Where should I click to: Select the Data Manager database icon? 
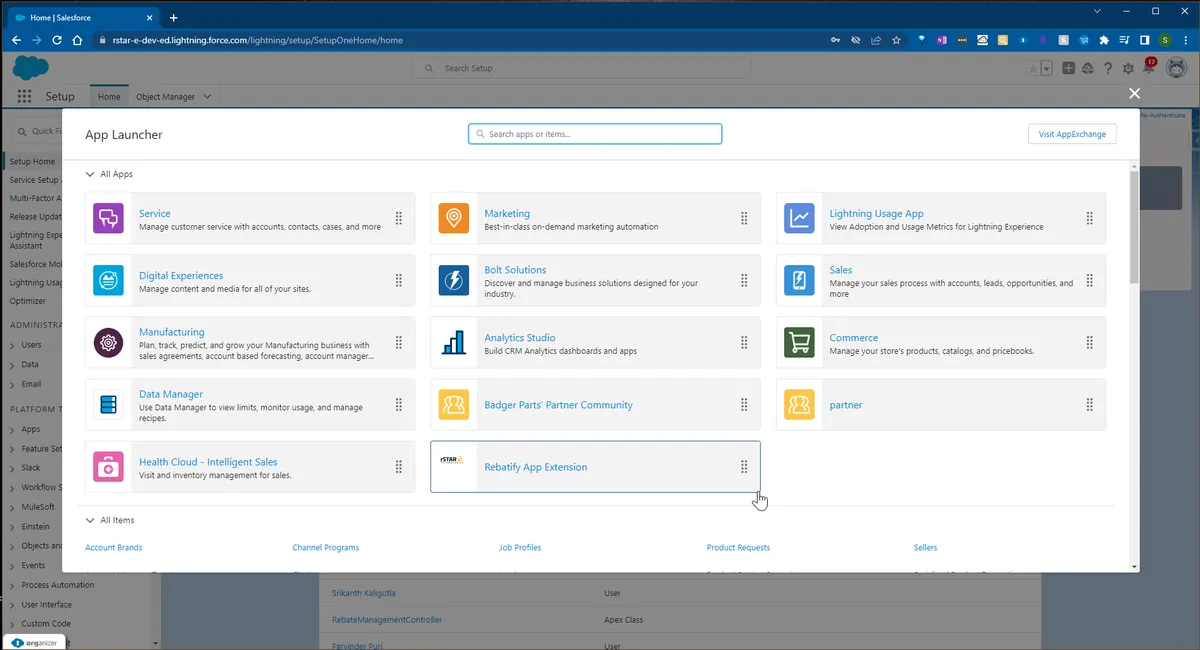[108, 404]
